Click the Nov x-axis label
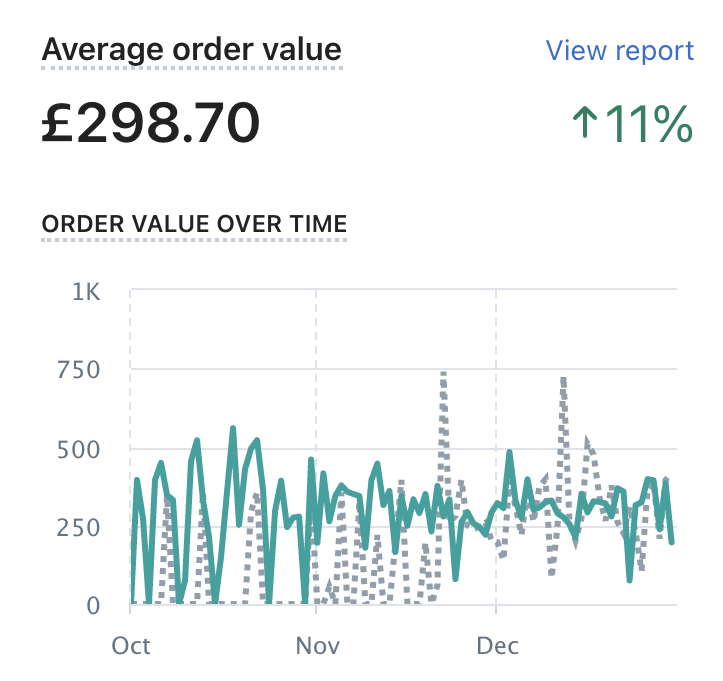The width and height of the screenshot is (723, 681). pyautogui.click(x=315, y=645)
